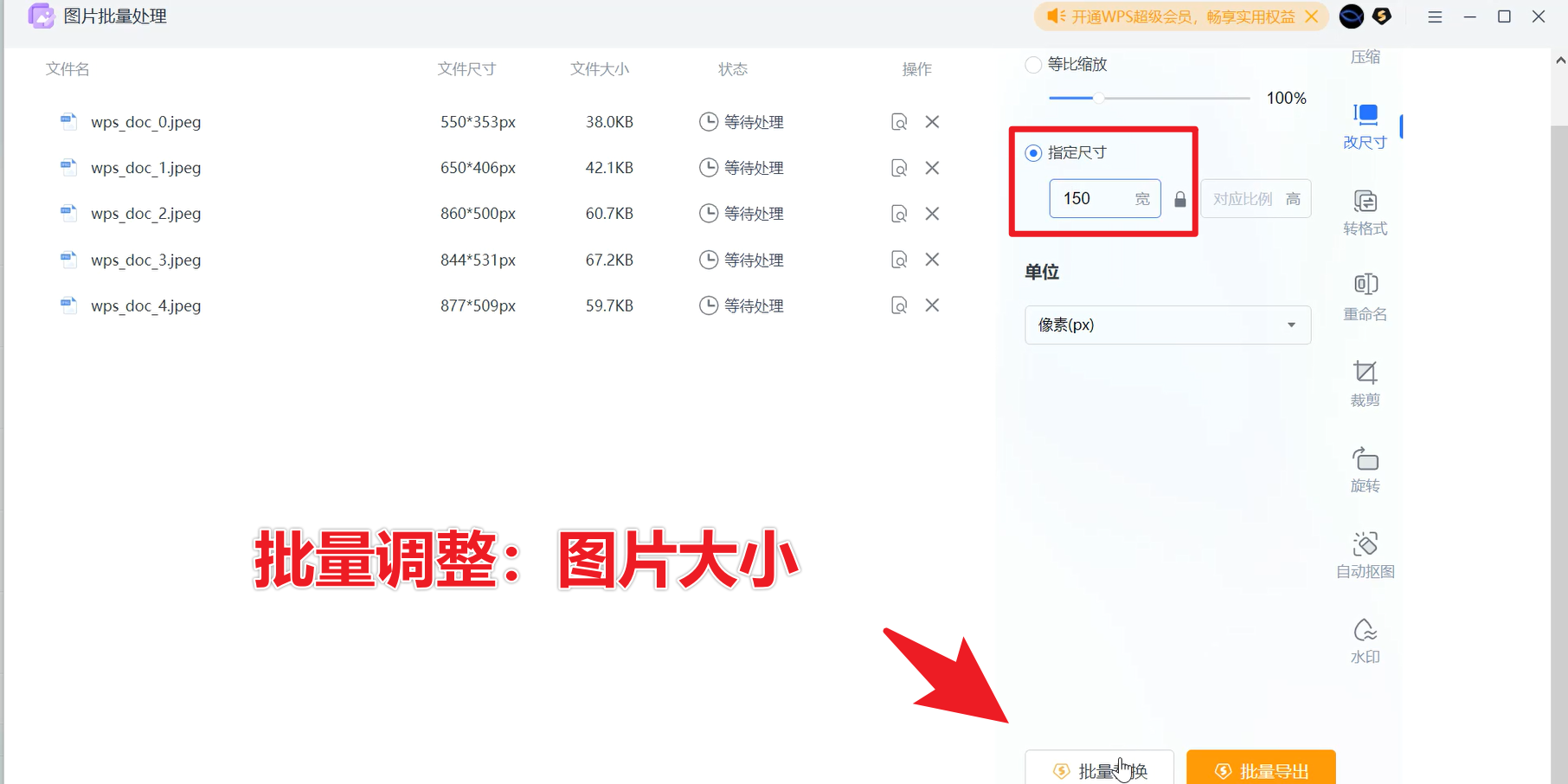Click the 文件大小 column header
This screenshot has height=784, width=1568.
coord(600,69)
